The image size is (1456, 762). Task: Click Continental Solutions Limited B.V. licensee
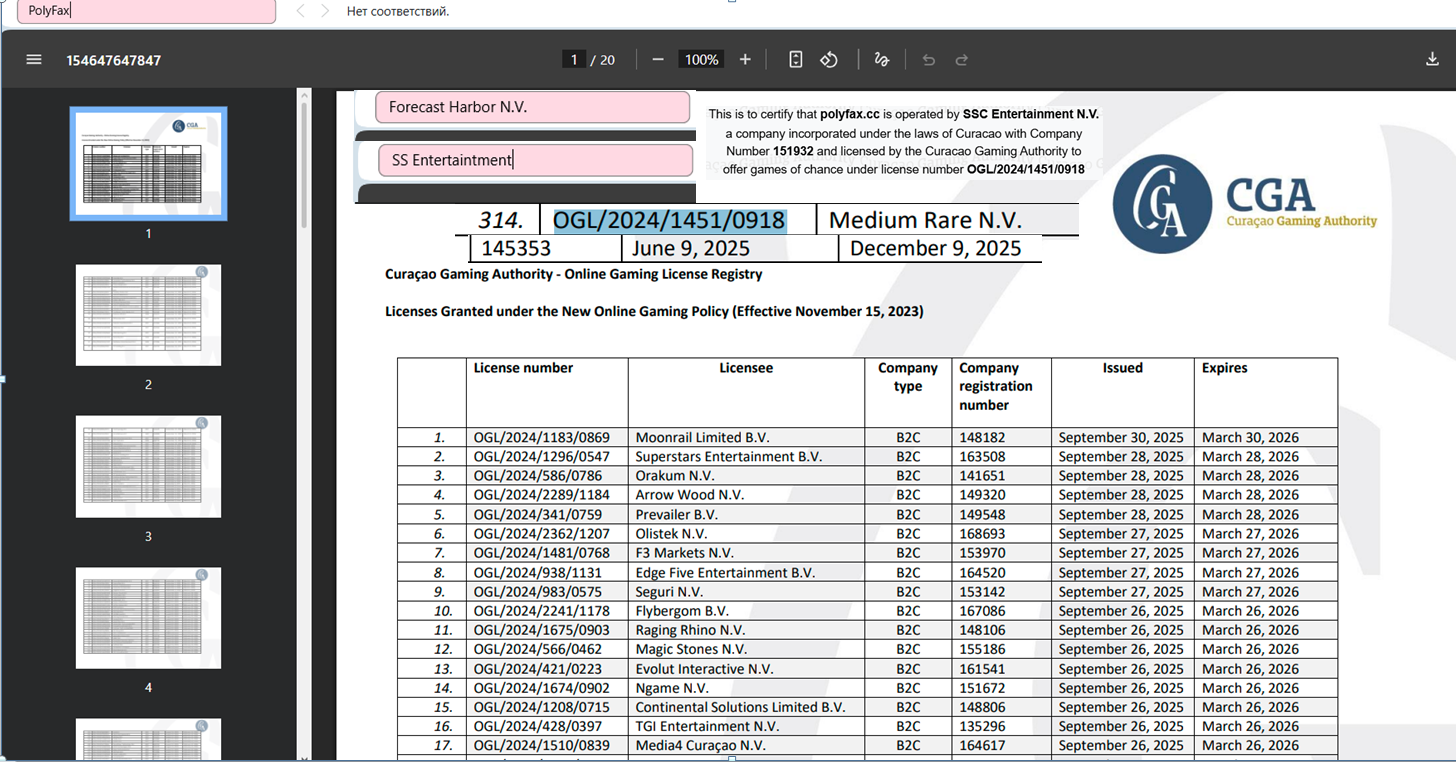(x=741, y=707)
